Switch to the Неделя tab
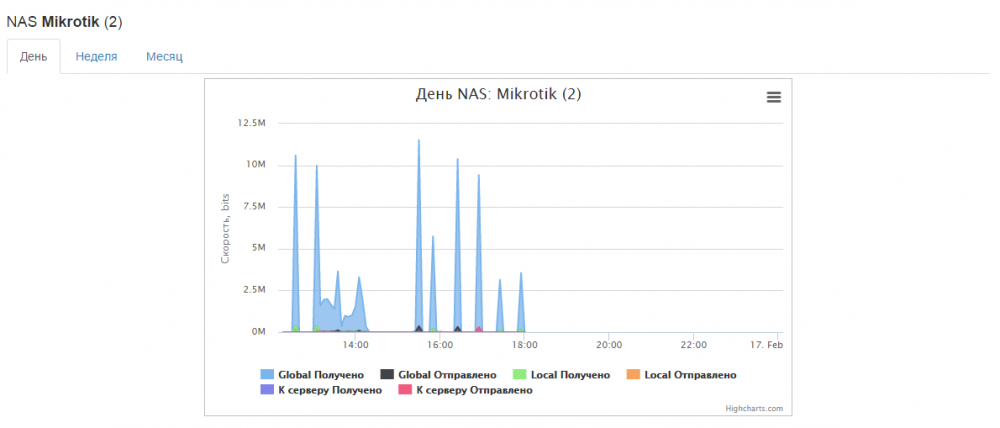 point(96,57)
